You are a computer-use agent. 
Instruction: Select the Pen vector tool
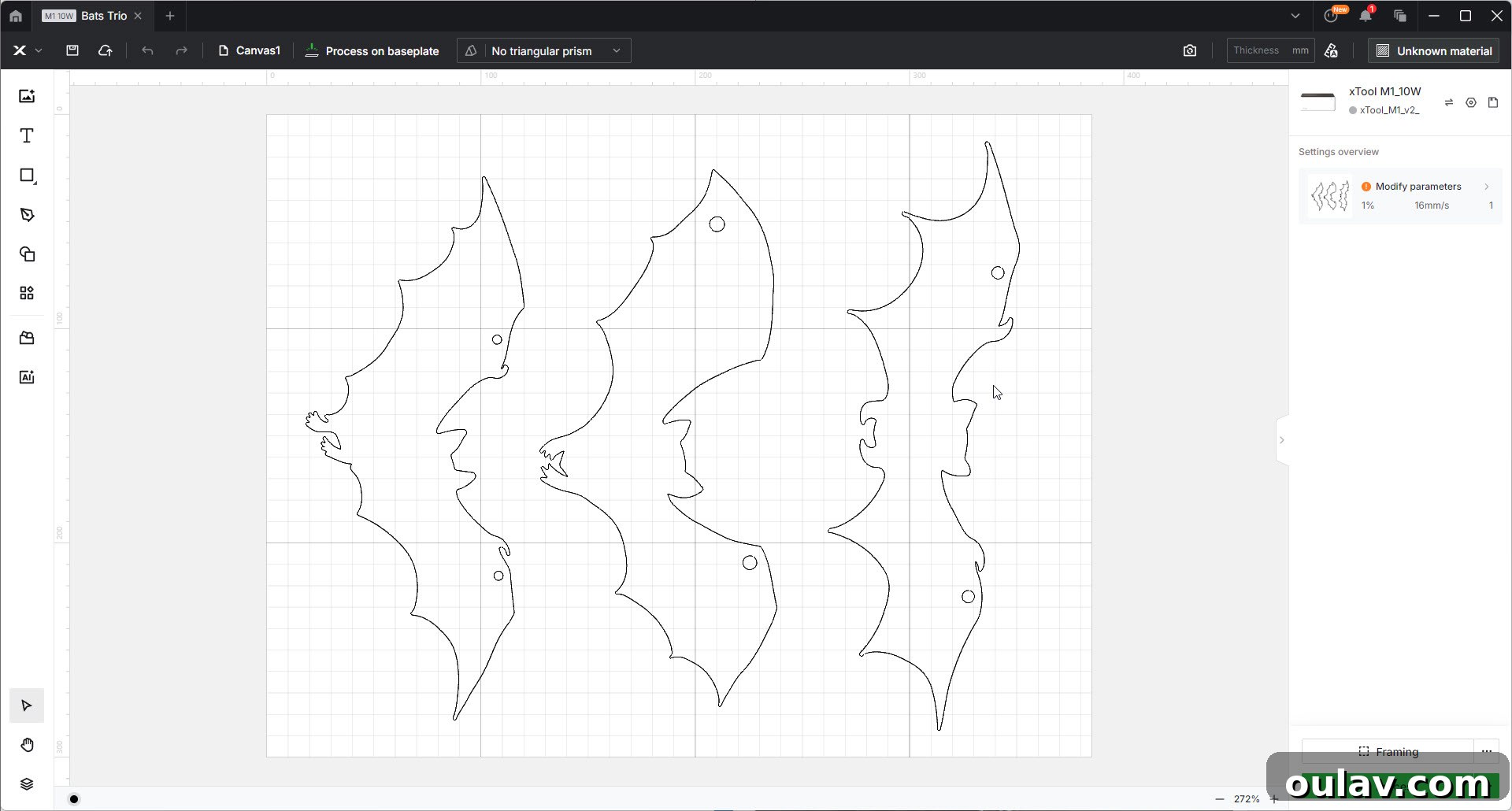tap(27, 214)
